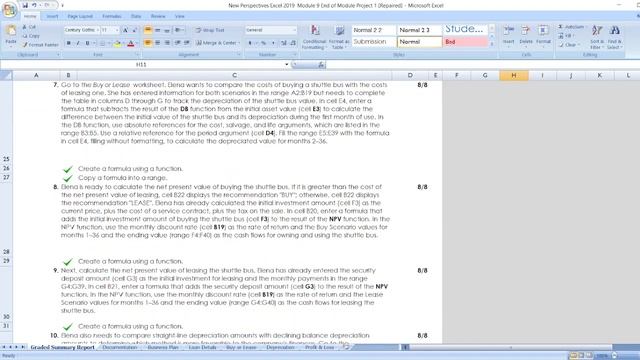Open the Font name dropdown

point(98,30)
